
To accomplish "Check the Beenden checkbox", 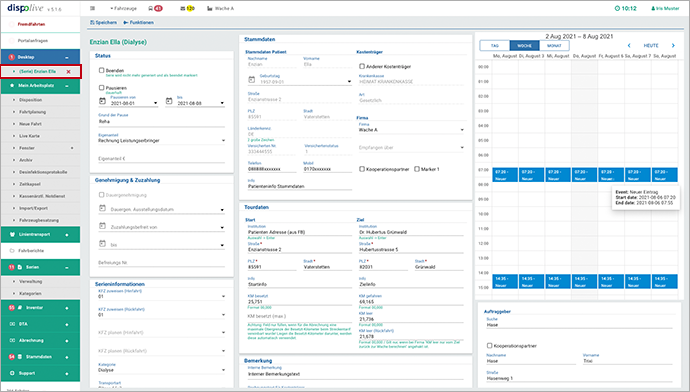I will pyautogui.click(x=102, y=70).
